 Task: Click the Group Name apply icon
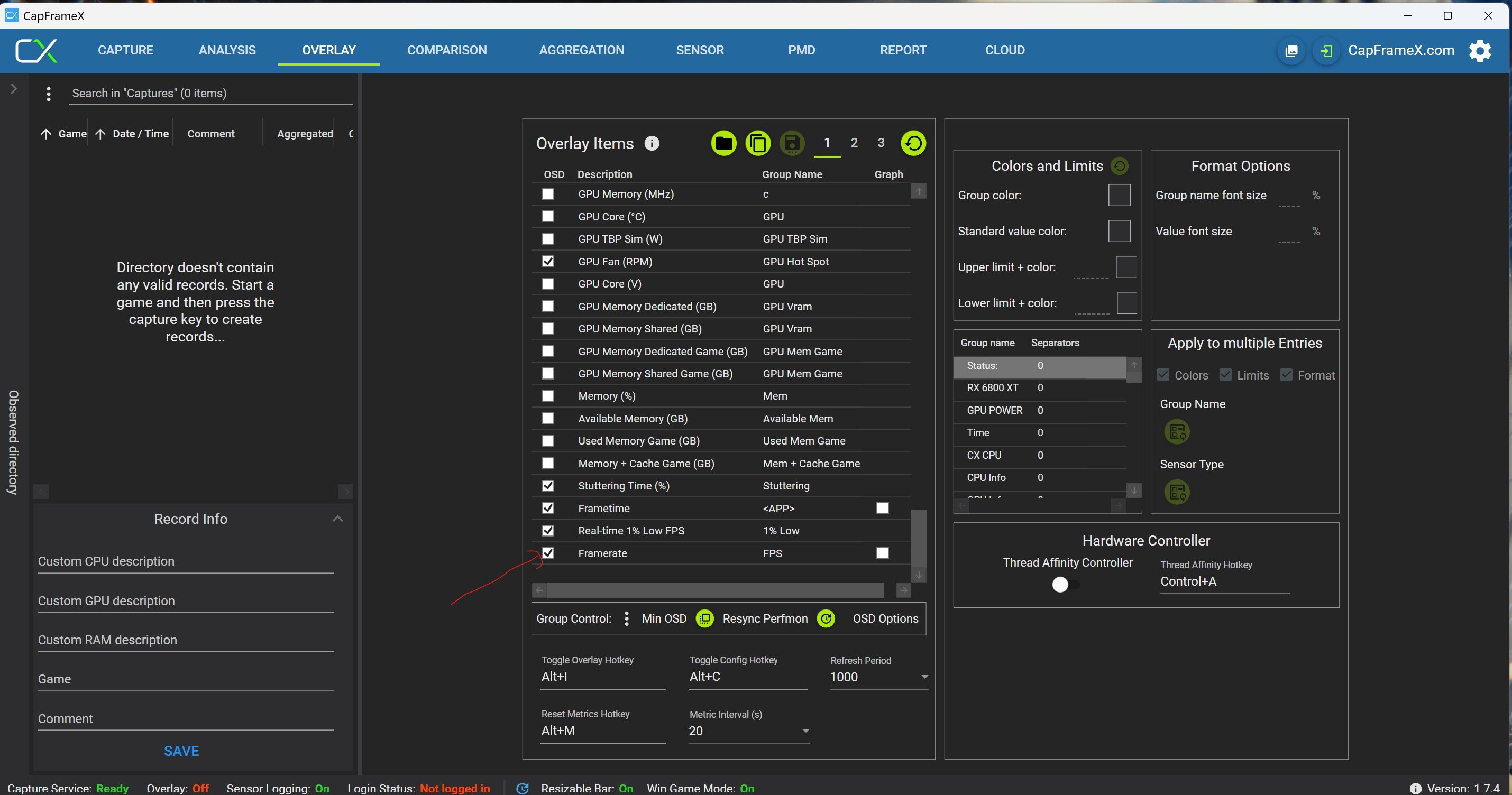(x=1177, y=432)
